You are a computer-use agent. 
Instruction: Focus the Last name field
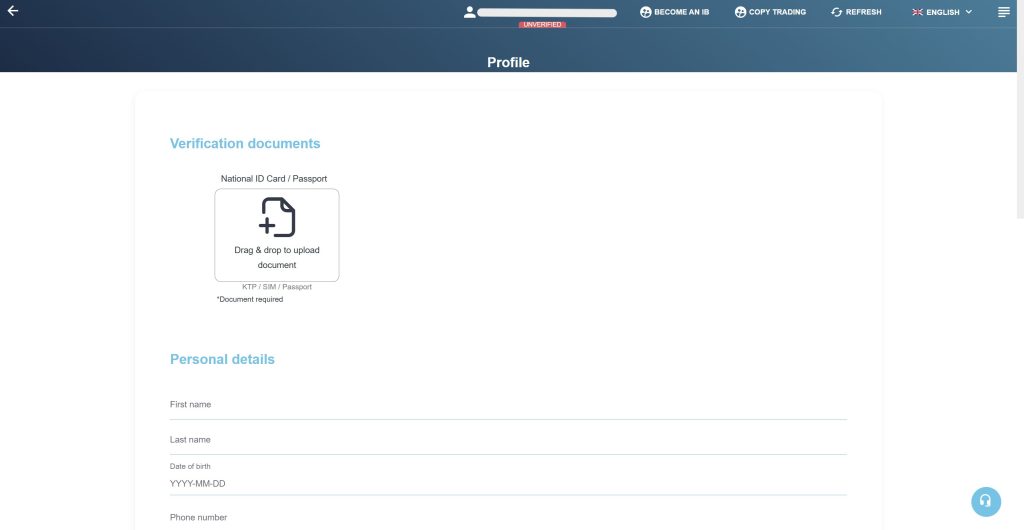pos(508,440)
